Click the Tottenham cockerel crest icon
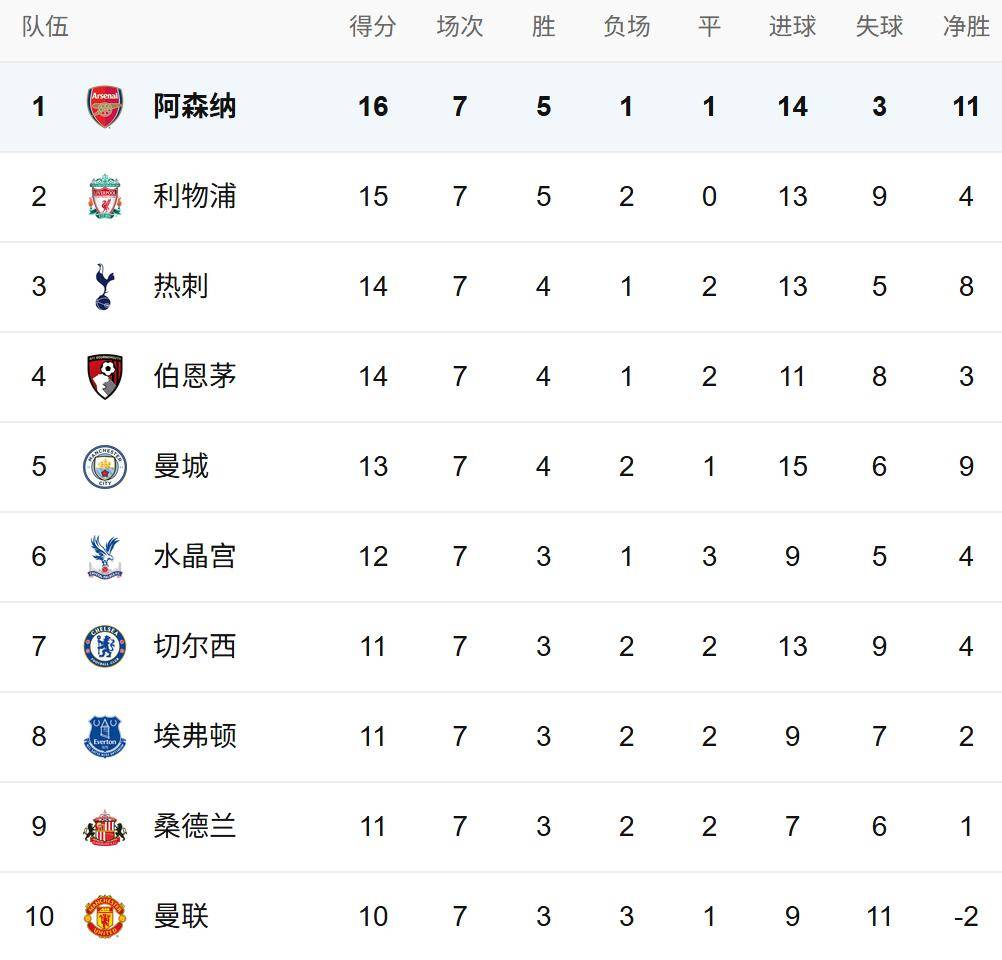Image resolution: width=1002 pixels, height=960 pixels. click(104, 287)
